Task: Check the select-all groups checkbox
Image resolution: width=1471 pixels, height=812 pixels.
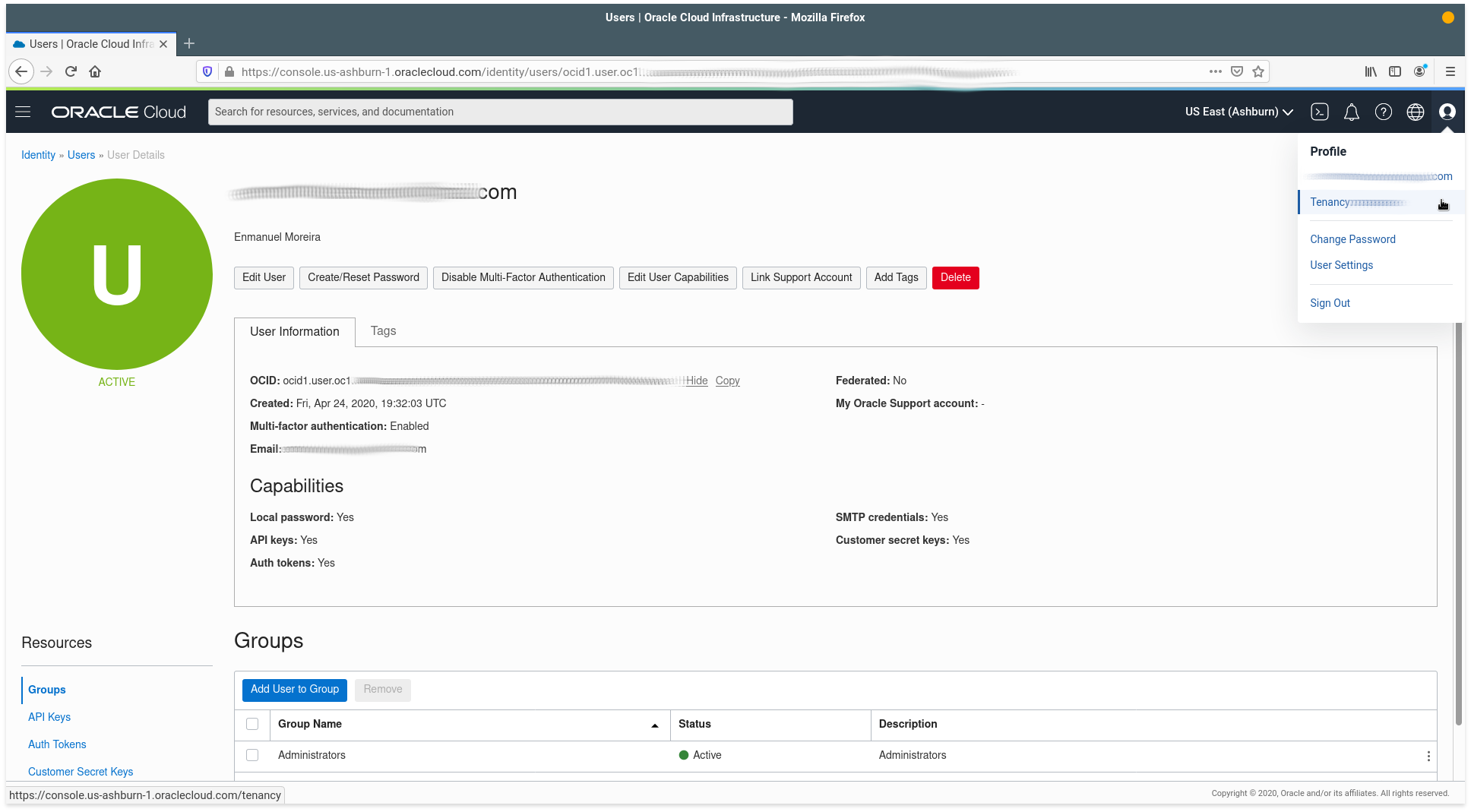Action: click(x=252, y=724)
